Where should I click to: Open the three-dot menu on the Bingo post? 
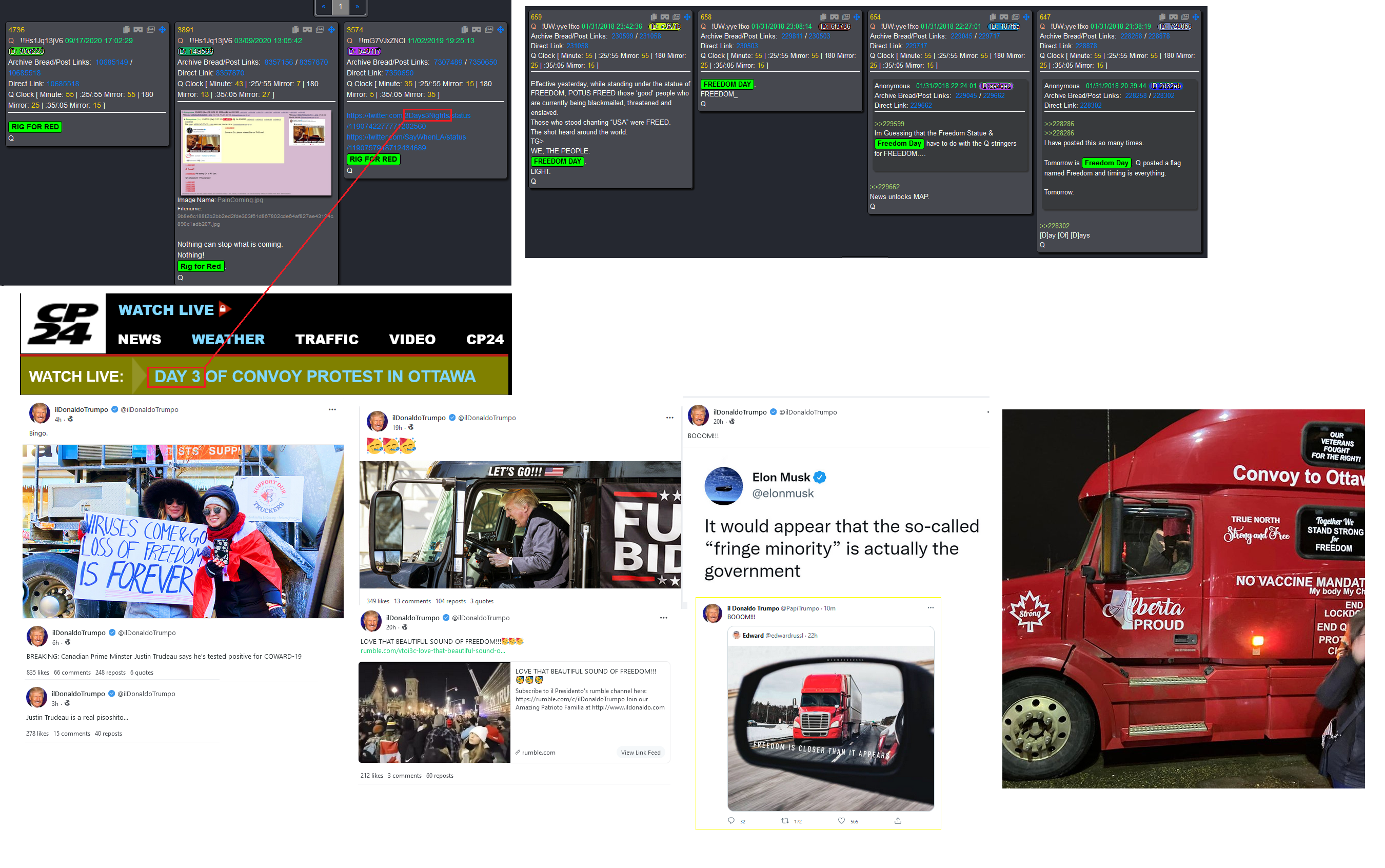click(x=332, y=410)
